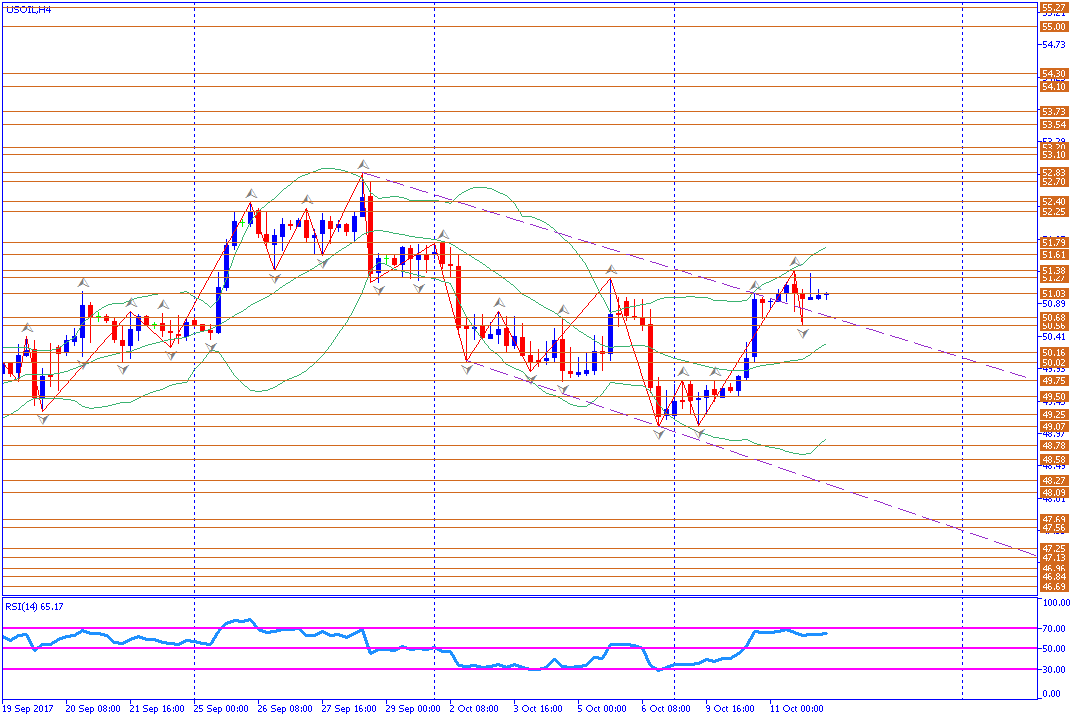Click the 51.79 price level label
The width and height of the screenshot is (1080, 720).
coord(1054,243)
